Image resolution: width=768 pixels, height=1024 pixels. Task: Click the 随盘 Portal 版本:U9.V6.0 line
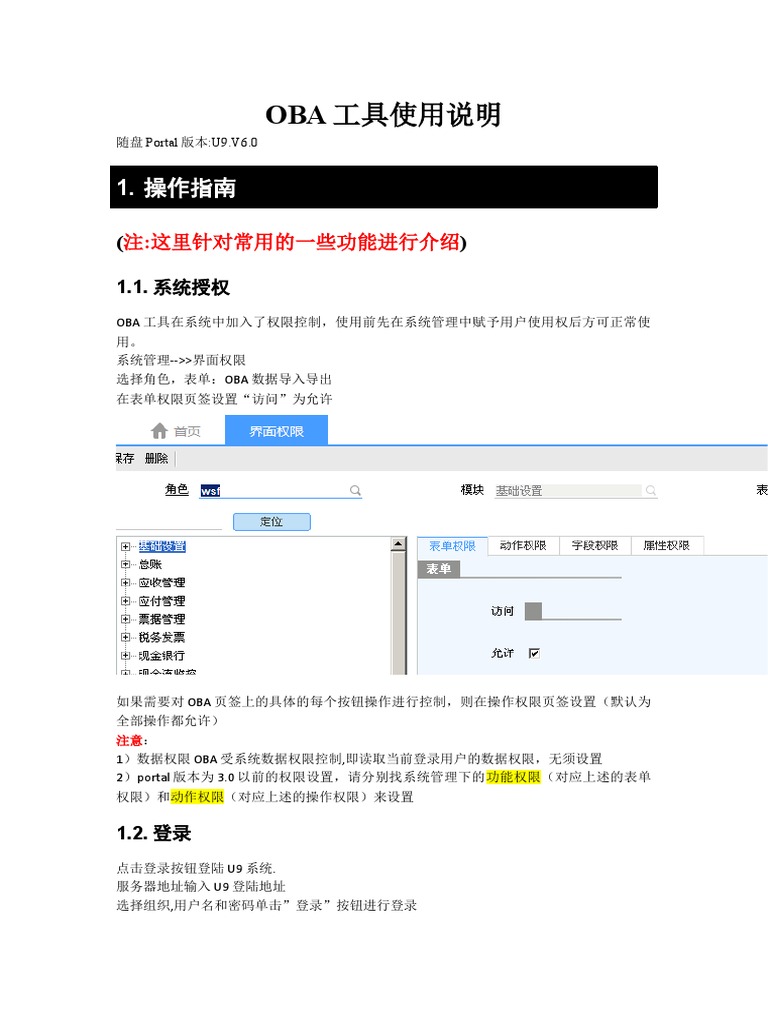tap(187, 142)
